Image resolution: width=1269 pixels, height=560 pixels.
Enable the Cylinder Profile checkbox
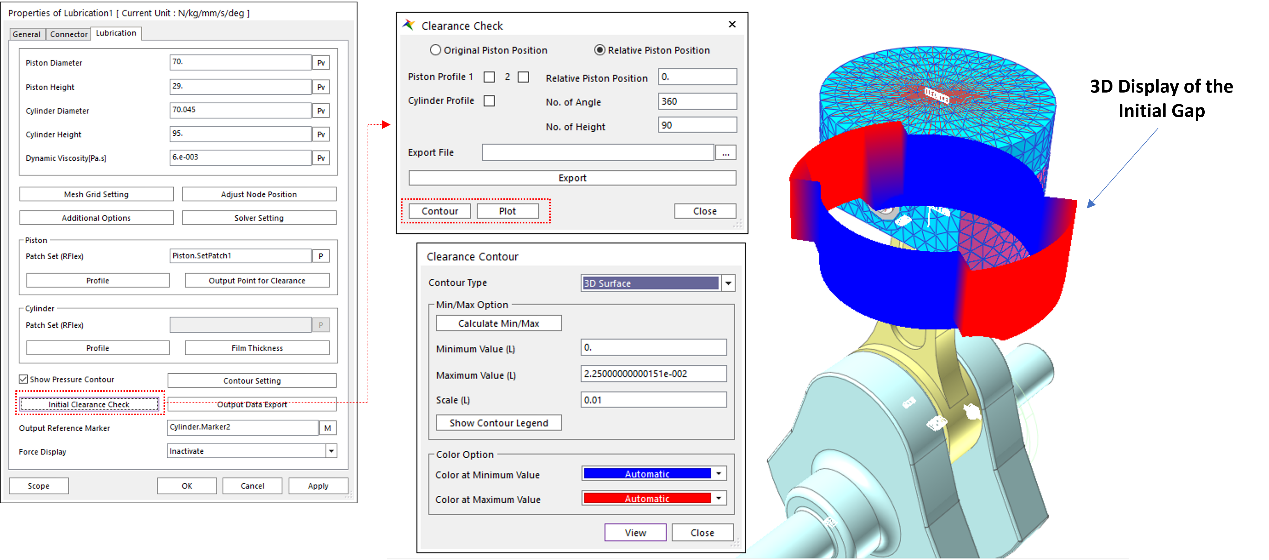[489, 101]
